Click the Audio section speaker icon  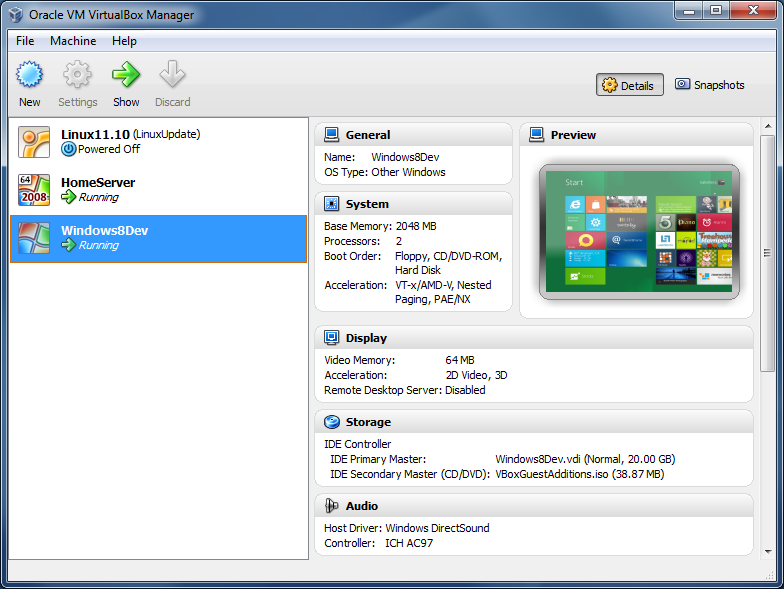click(332, 506)
